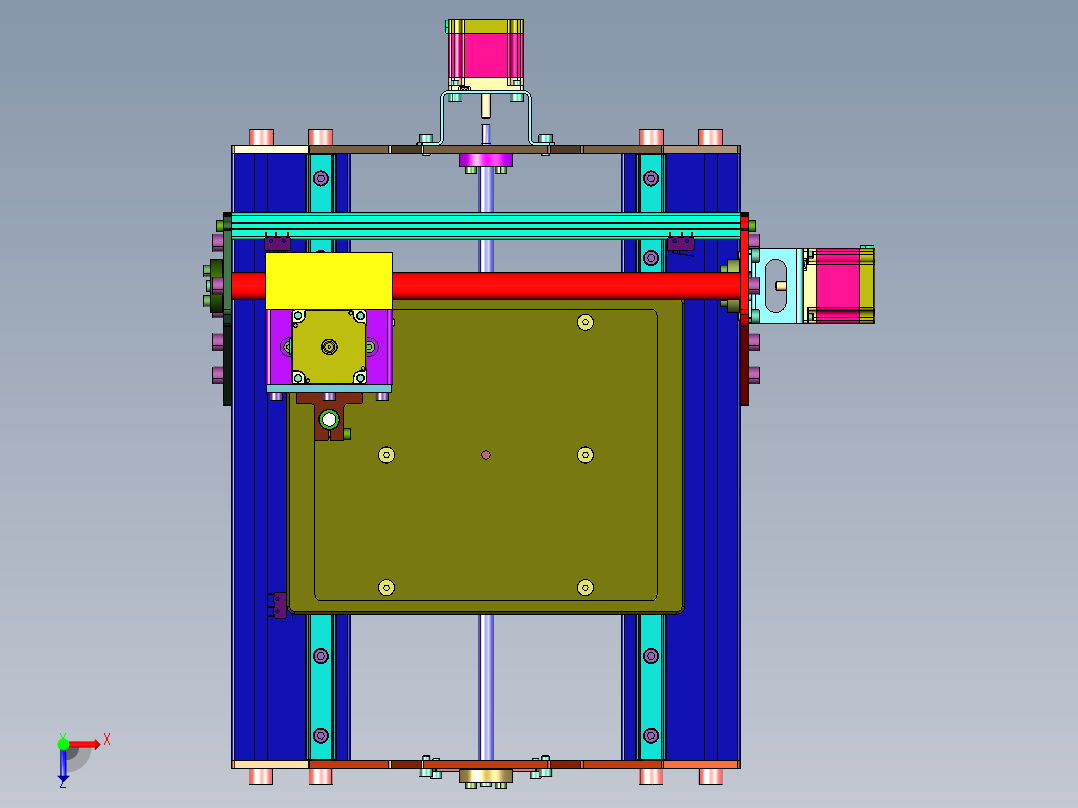
Task: Select the purple limit switch under the extrusion's right end
Action: [681, 243]
